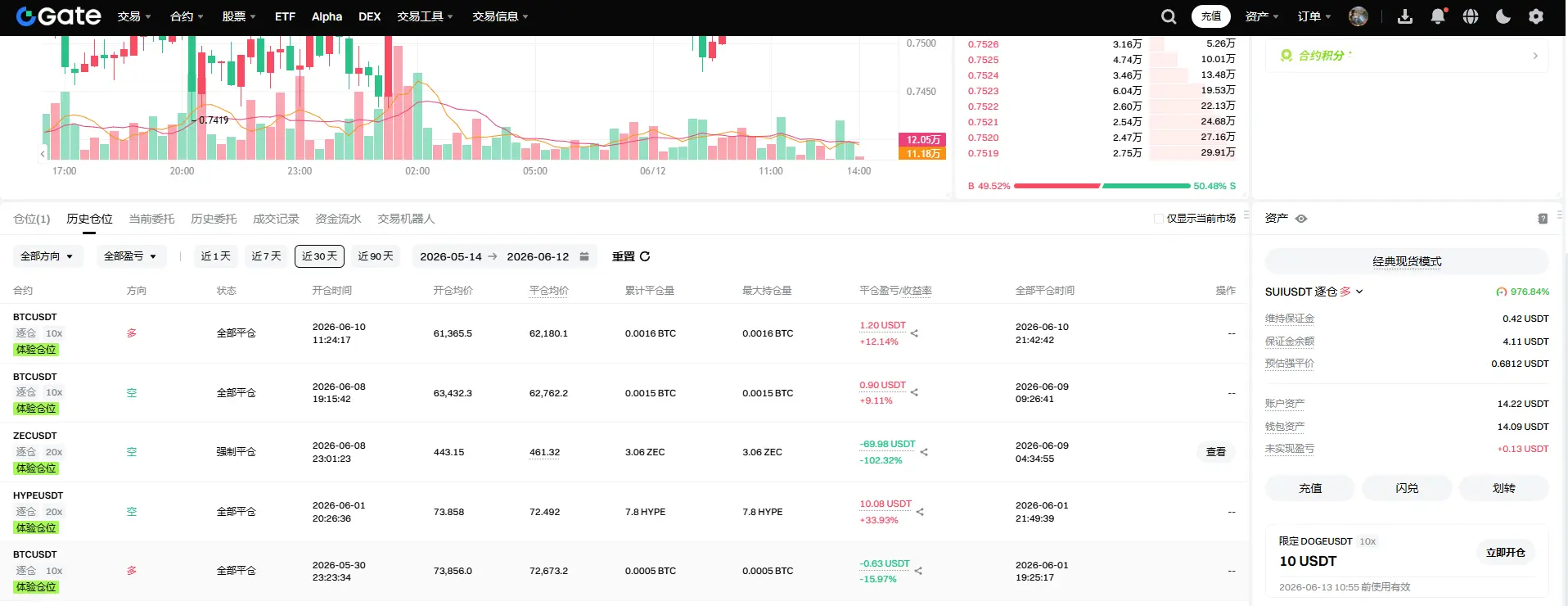
Task: Expand the 资产 header menu
Action: pos(1262,16)
